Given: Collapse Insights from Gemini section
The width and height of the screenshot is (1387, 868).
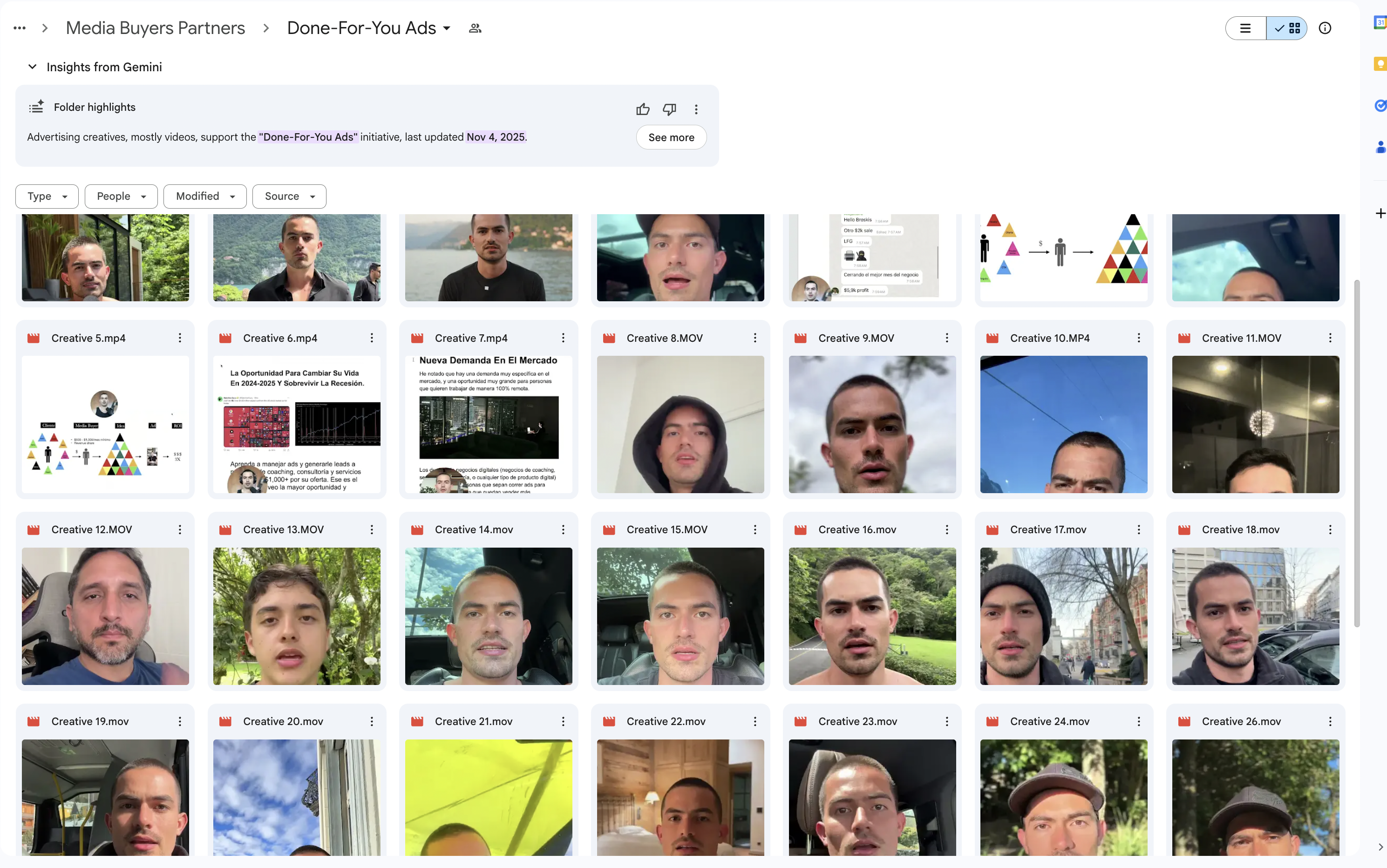Looking at the screenshot, I should [33, 67].
